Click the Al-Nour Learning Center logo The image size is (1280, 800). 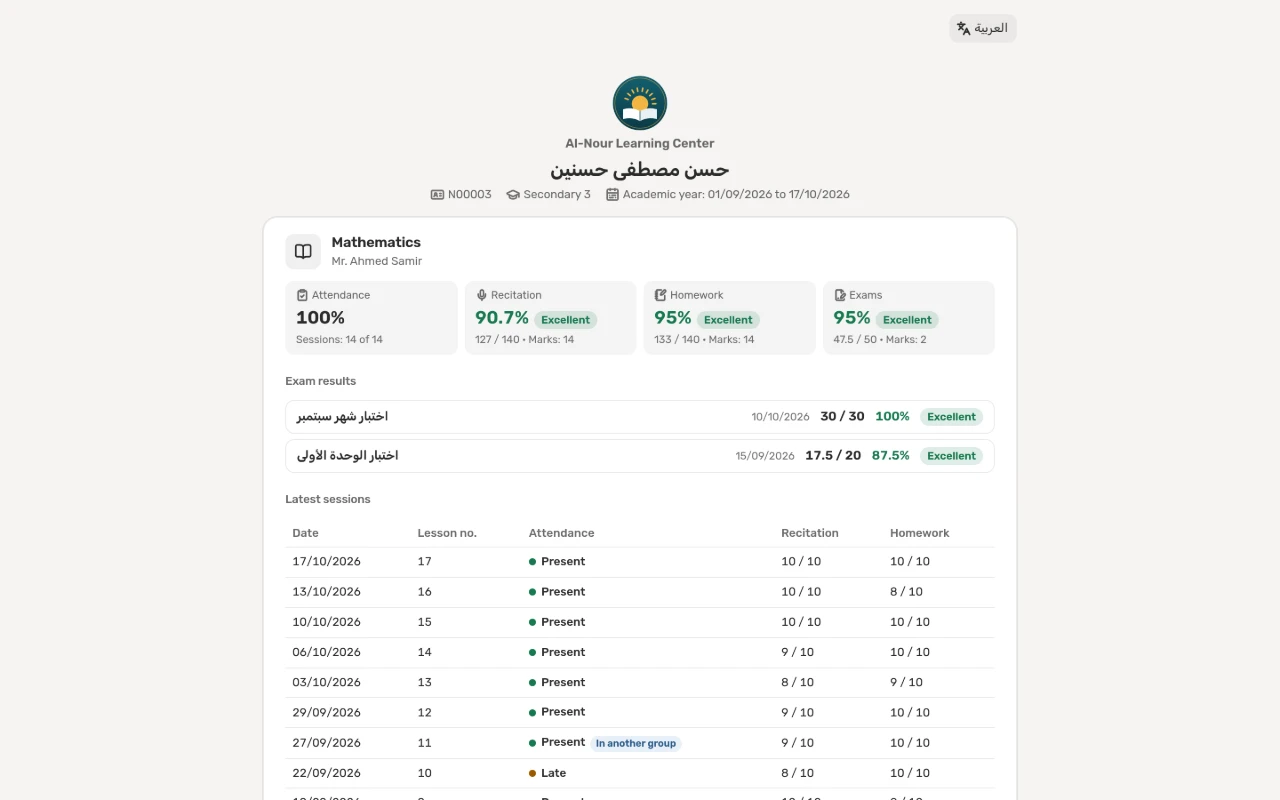[x=640, y=103]
